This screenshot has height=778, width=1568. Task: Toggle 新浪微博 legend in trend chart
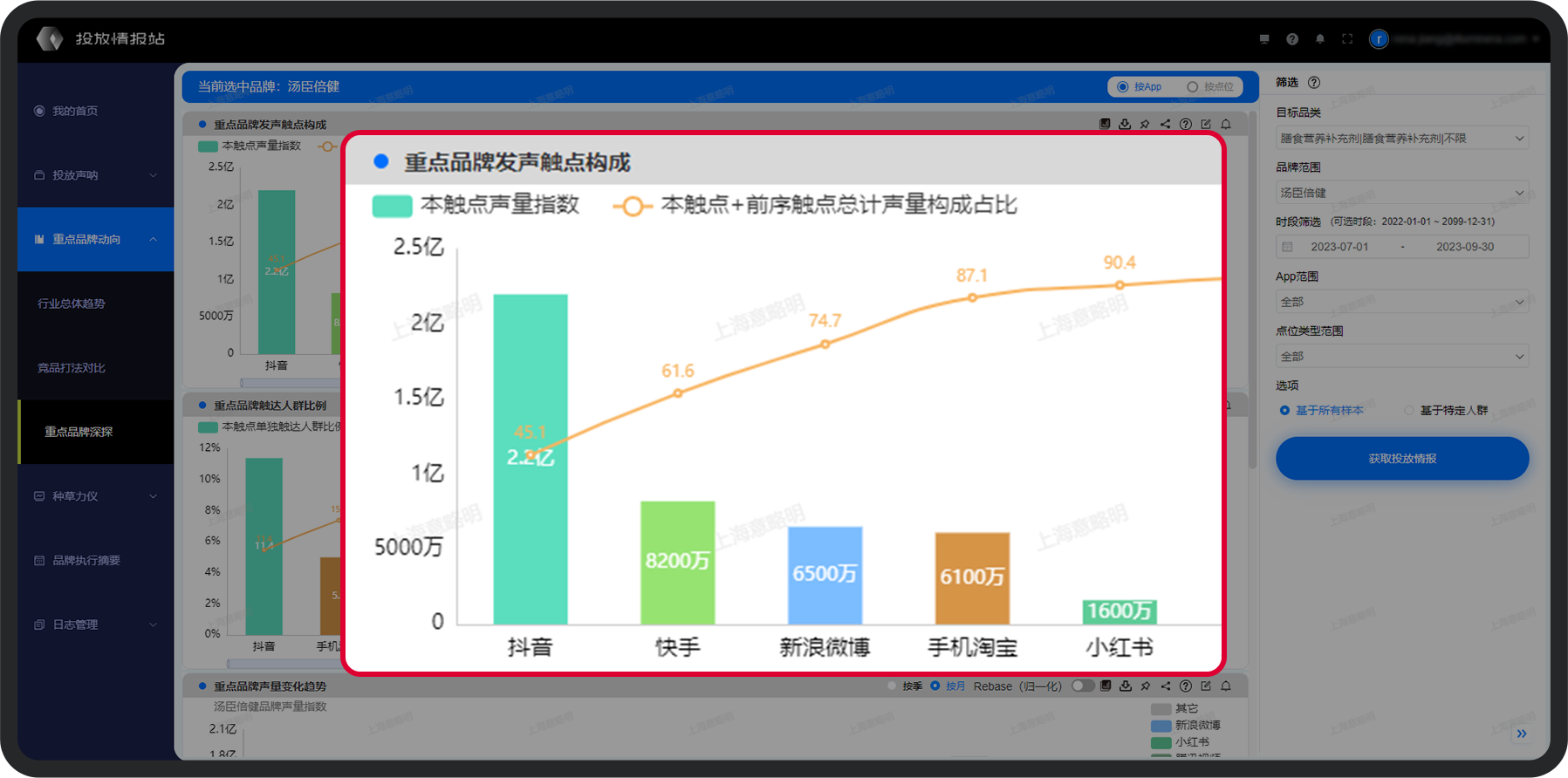(x=1186, y=726)
